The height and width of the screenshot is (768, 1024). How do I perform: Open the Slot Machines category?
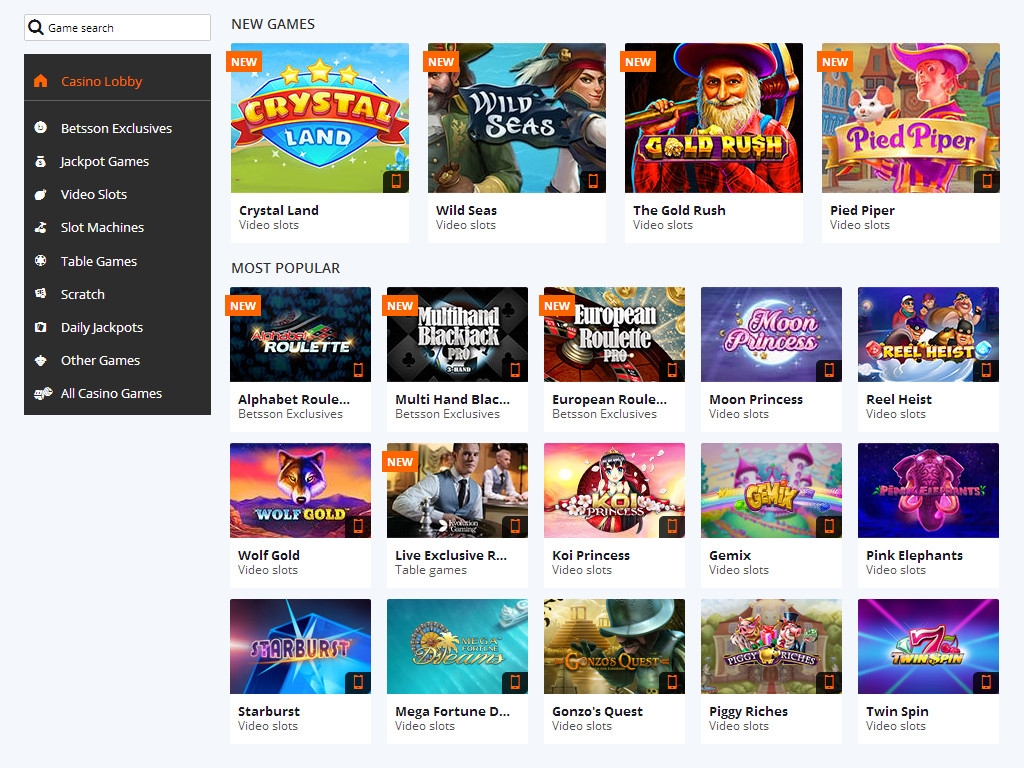[x=102, y=227]
